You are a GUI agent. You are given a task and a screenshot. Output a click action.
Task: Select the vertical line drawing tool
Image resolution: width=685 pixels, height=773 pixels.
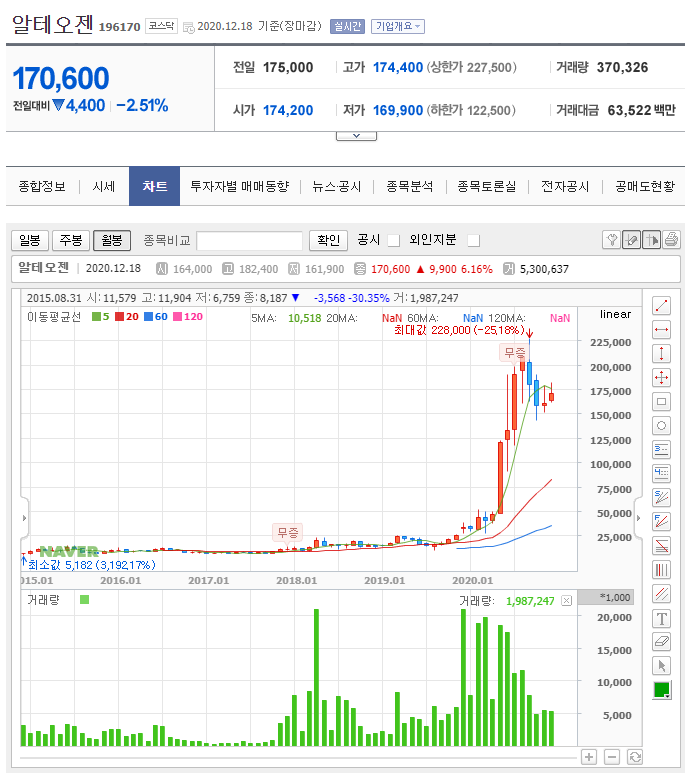click(x=661, y=353)
